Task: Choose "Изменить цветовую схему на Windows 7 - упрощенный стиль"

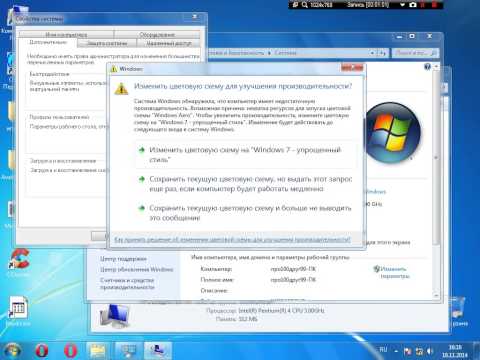Action: click(x=245, y=155)
